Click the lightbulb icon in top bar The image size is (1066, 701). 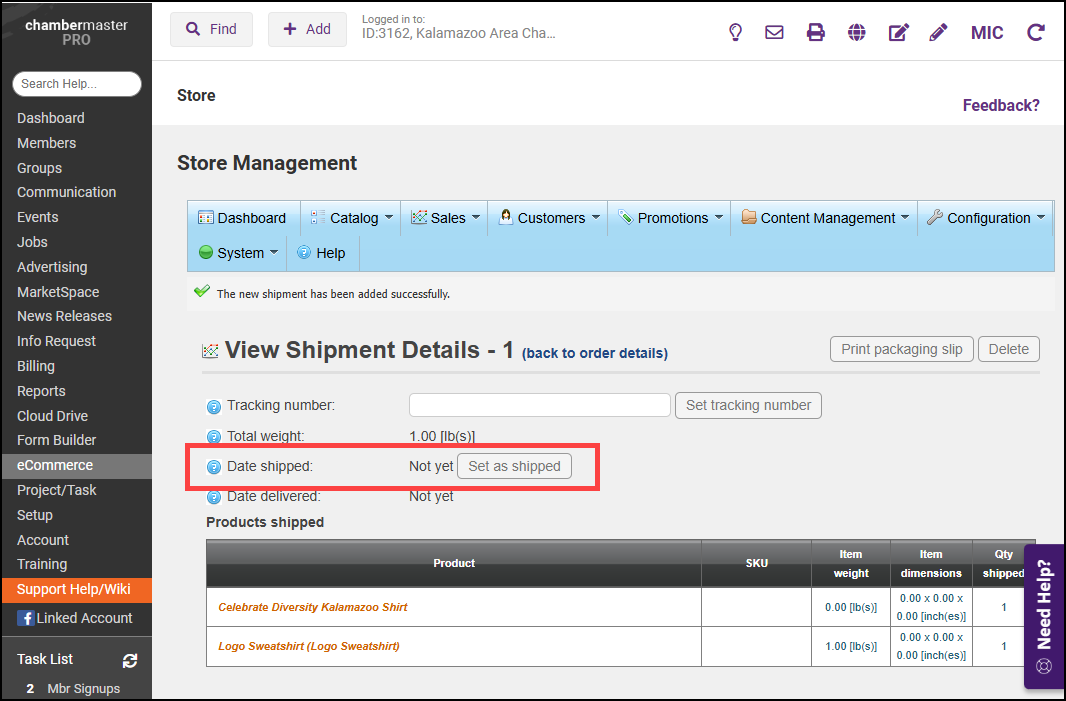click(x=735, y=32)
